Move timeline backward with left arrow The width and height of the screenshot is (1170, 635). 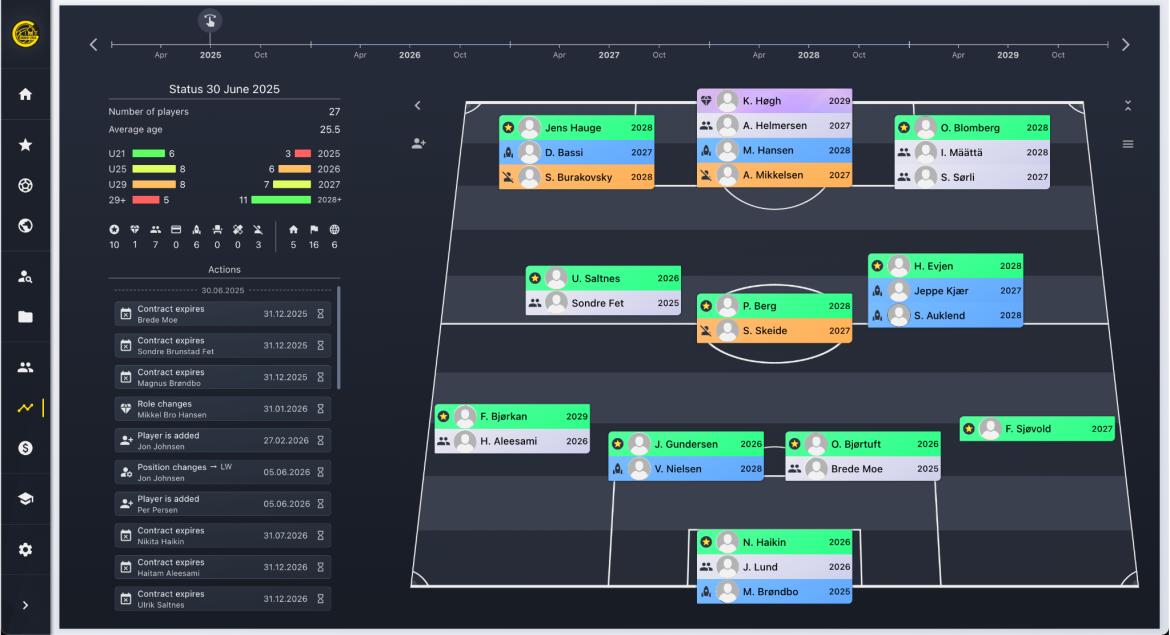(94, 45)
